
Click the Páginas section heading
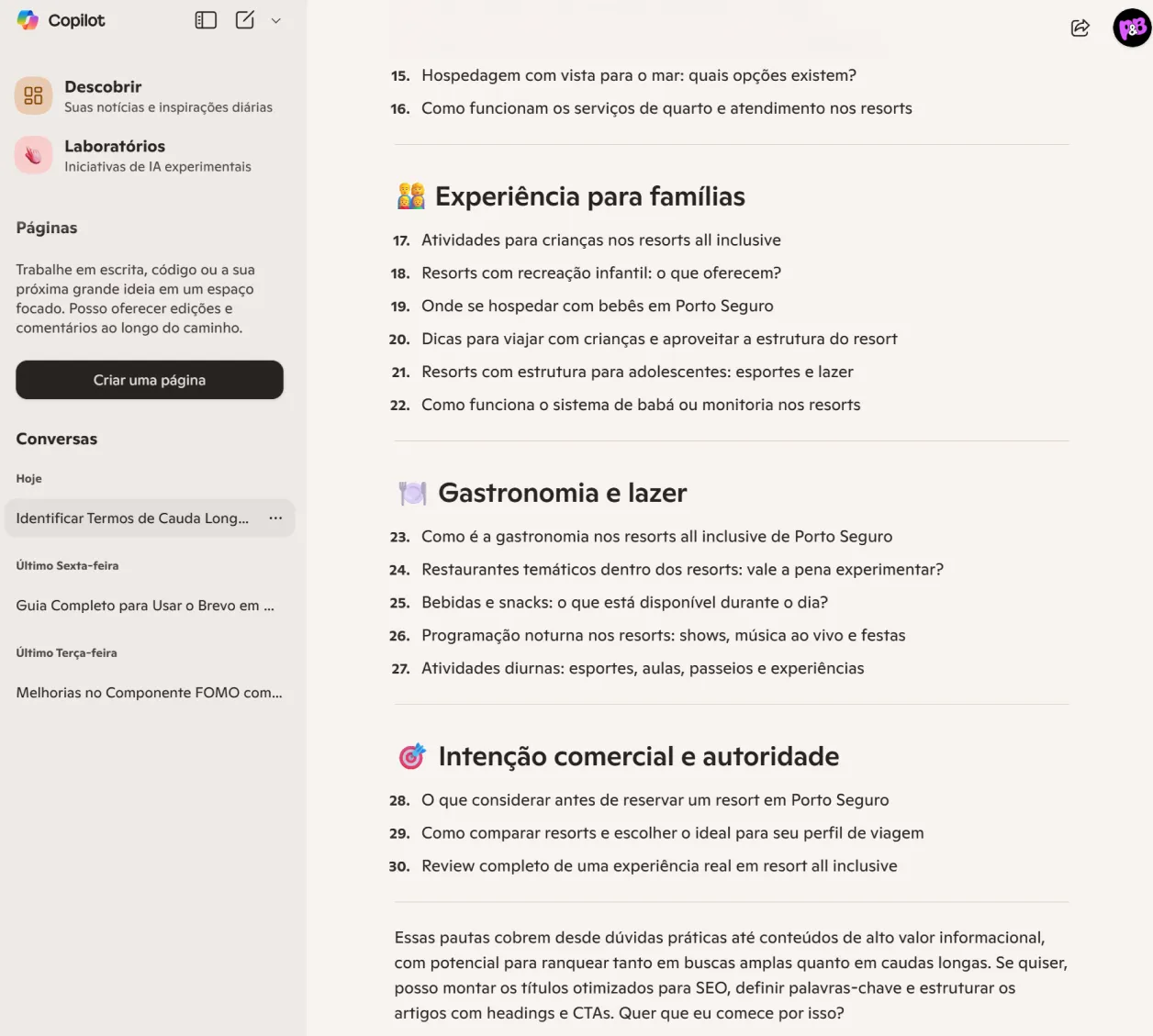(47, 228)
